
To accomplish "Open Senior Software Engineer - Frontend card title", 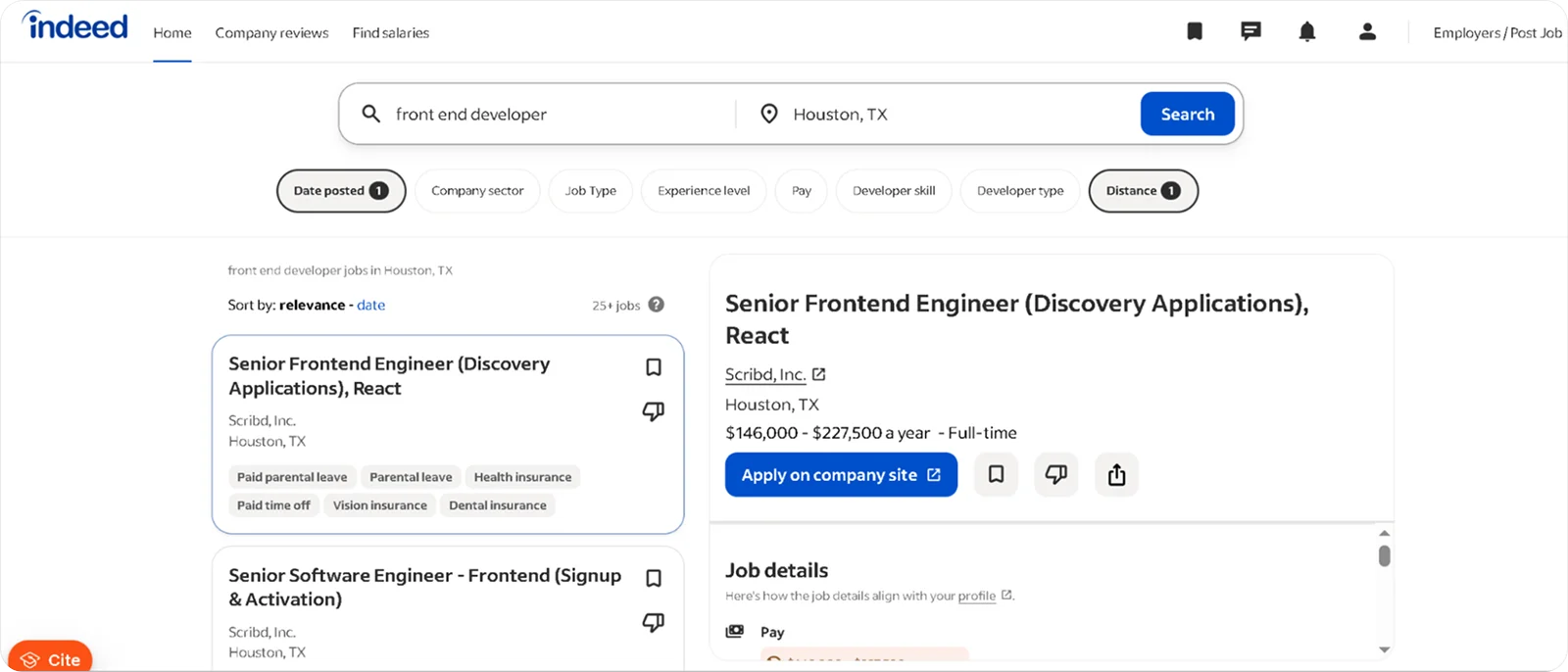I will pyautogui.click(x=424, y=587).
